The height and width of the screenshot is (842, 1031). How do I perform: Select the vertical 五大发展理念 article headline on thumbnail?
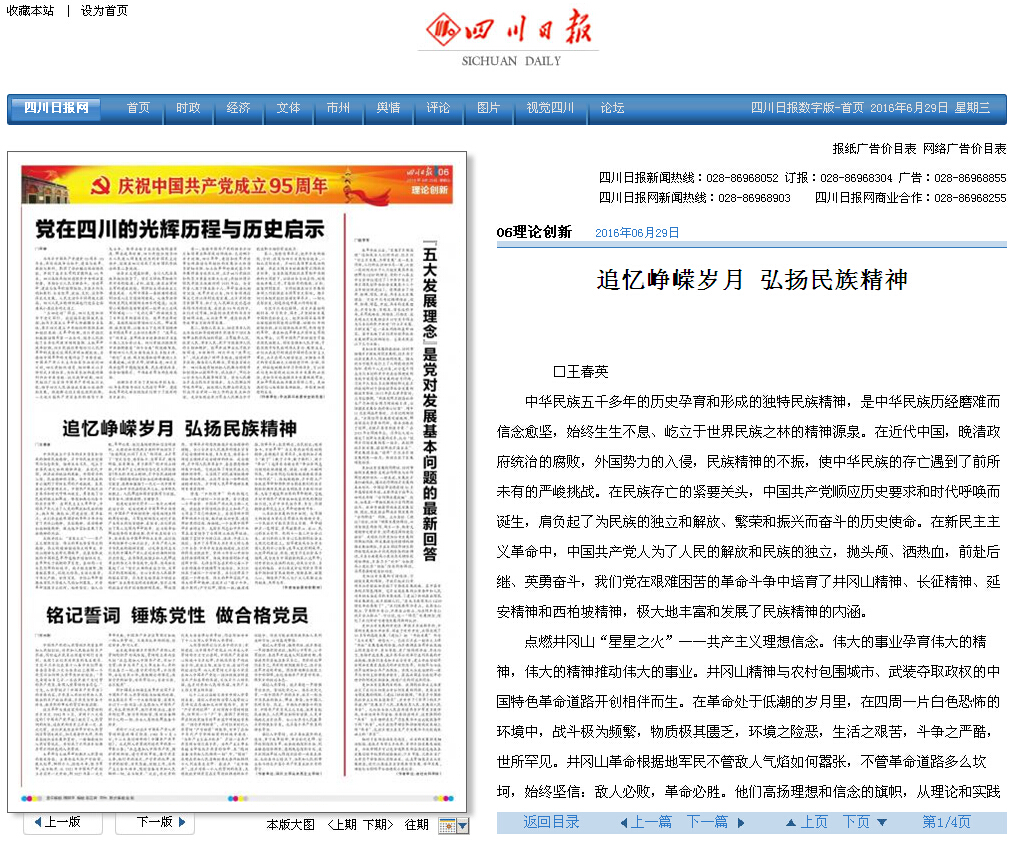point(430,404)
